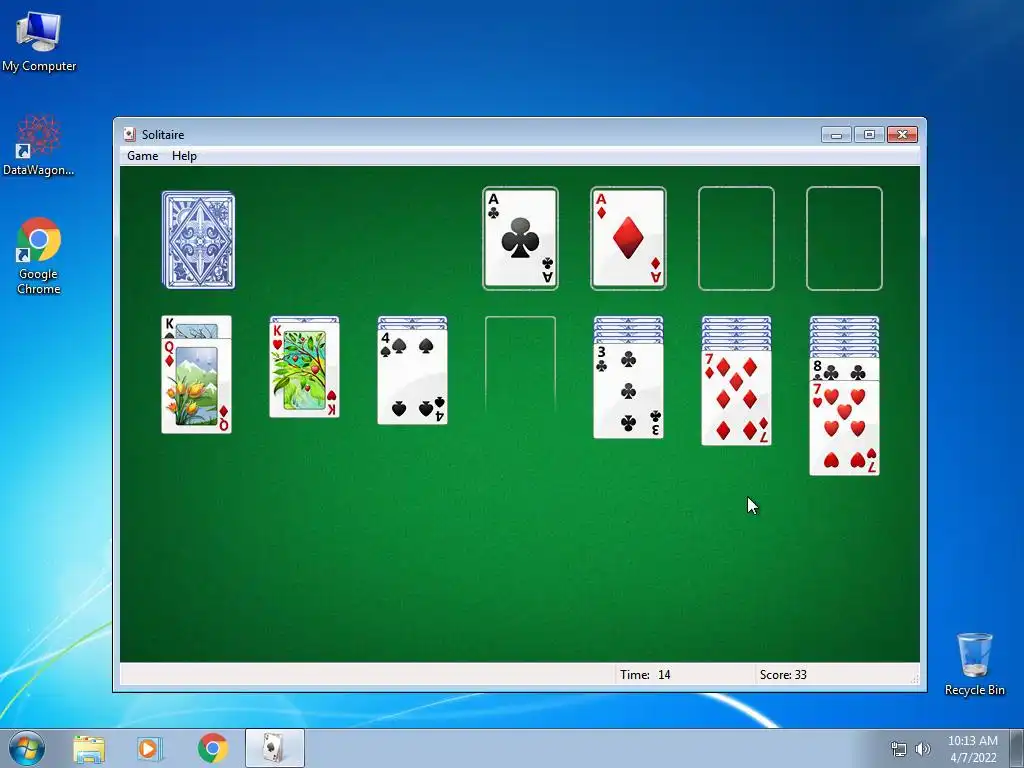The height and width of the screenshot is (768, 1024).
Task: Select the Ace of Clubs foundation card
Action: 520,238
